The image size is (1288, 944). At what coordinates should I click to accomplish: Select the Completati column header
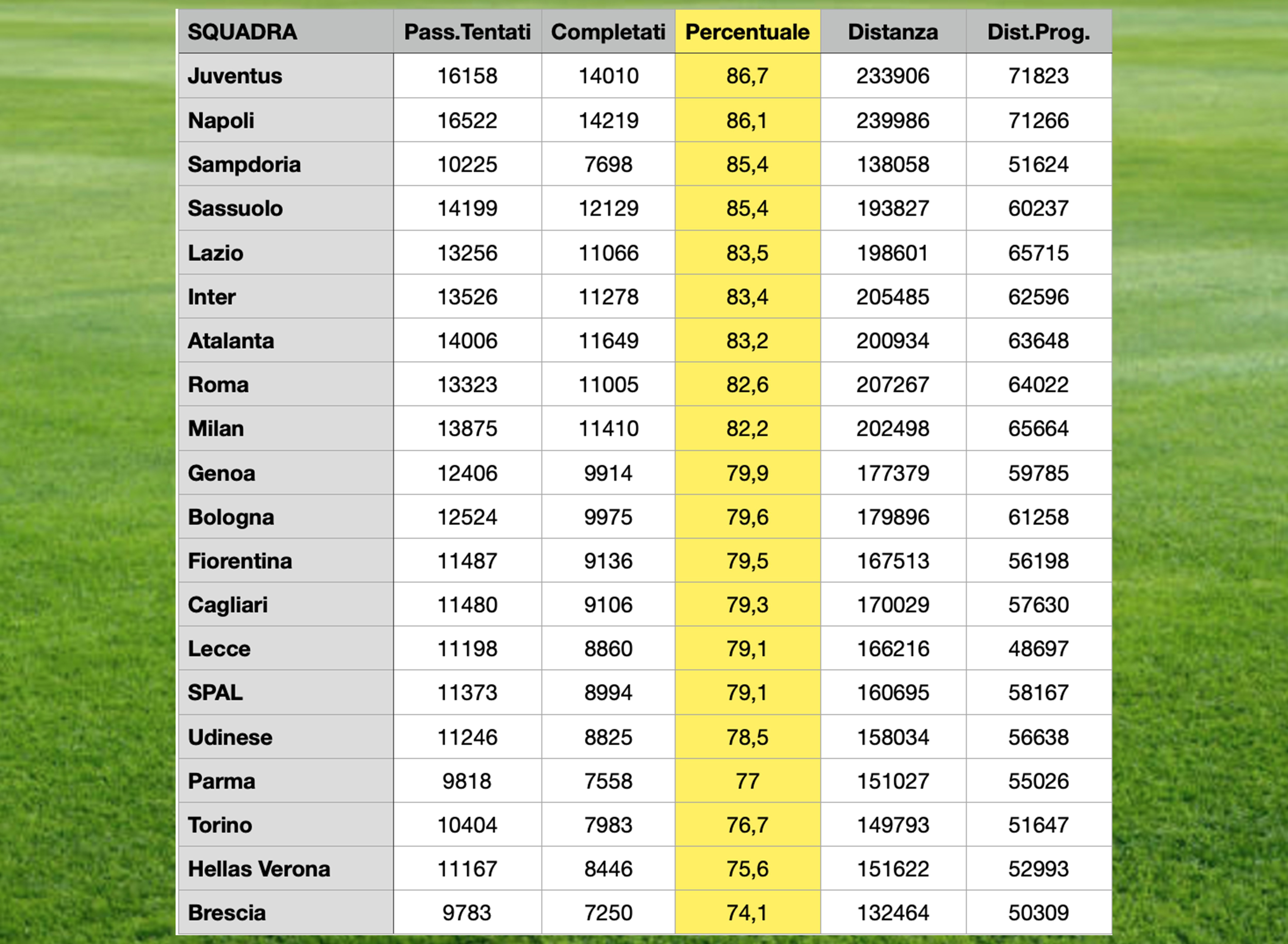[608, 31]
